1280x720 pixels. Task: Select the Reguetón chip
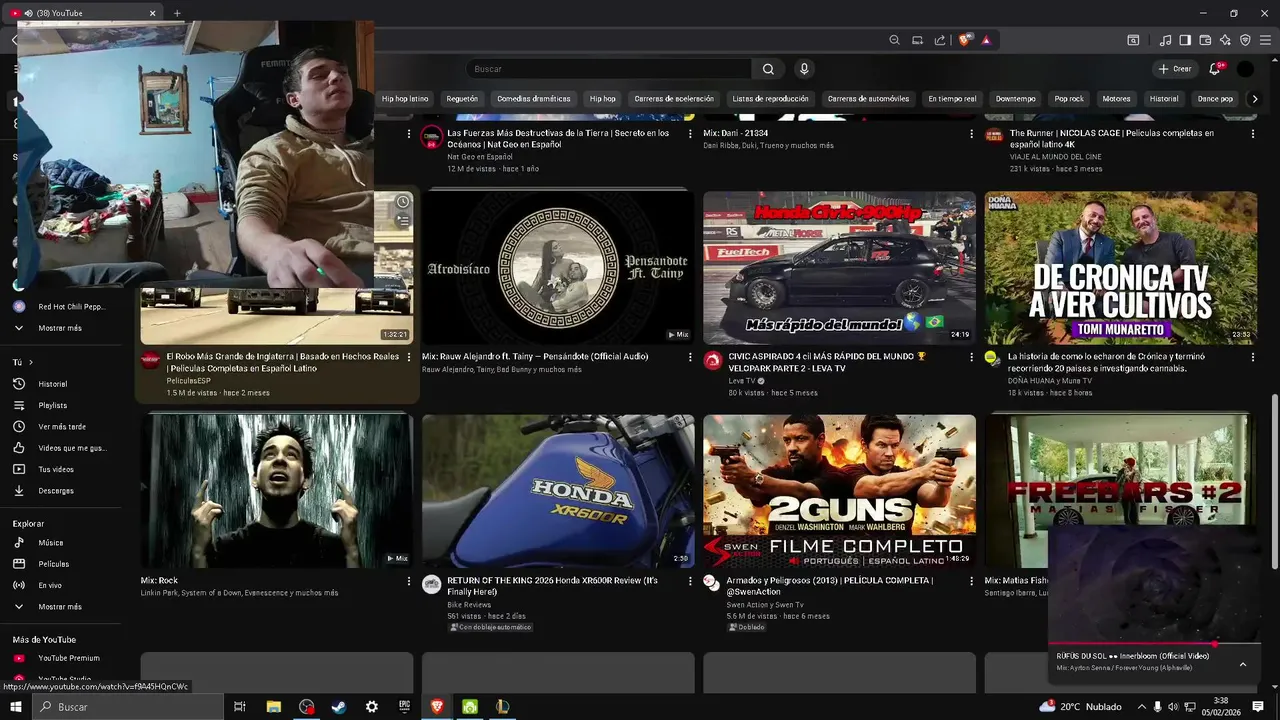(x=462, y=99)
